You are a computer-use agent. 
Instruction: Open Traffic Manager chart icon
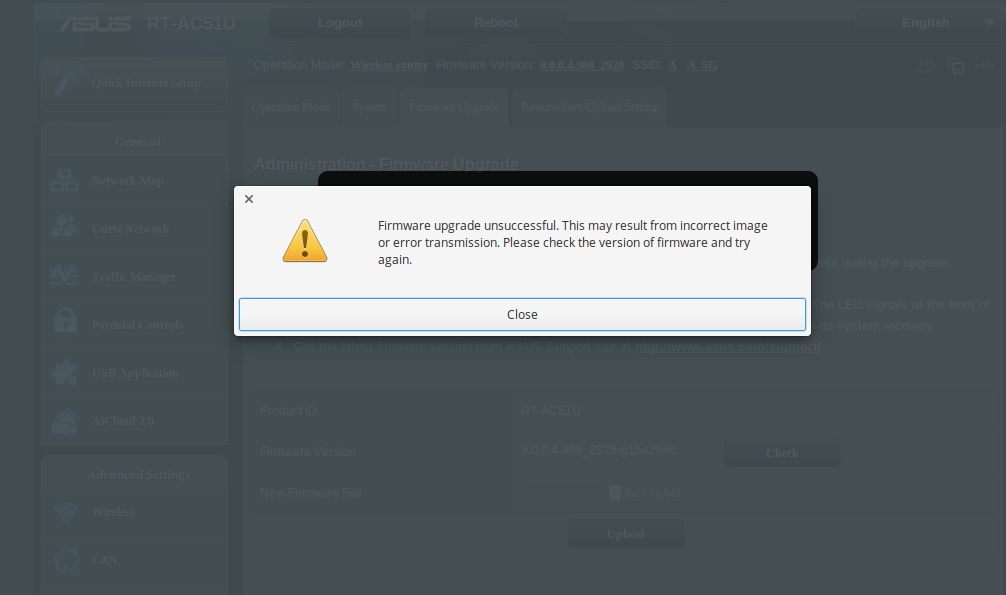(x=64, y=275)
